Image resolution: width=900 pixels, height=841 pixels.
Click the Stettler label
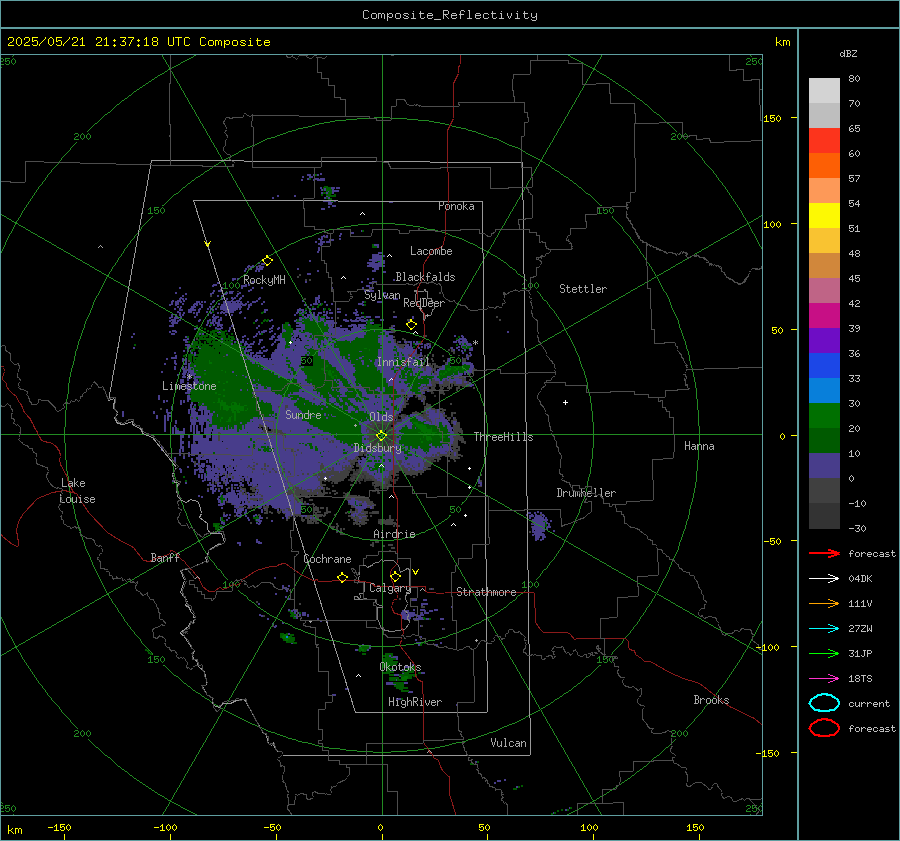click(x=583, y=289)
